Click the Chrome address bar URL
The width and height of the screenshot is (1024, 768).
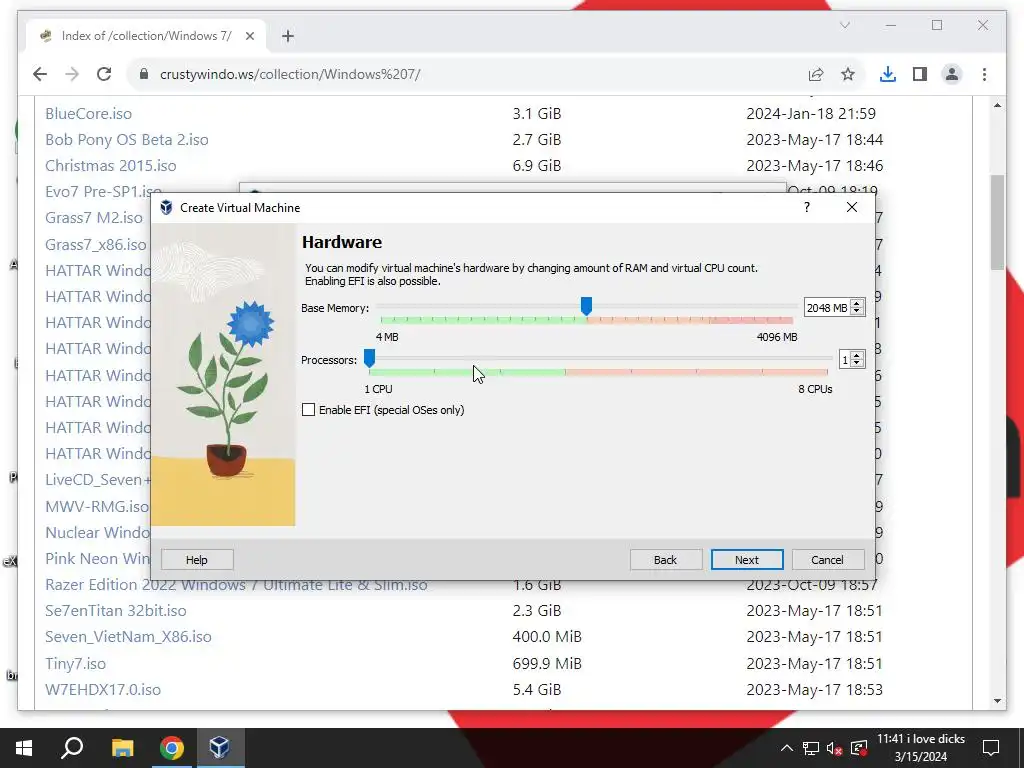[x=290, y=74]
